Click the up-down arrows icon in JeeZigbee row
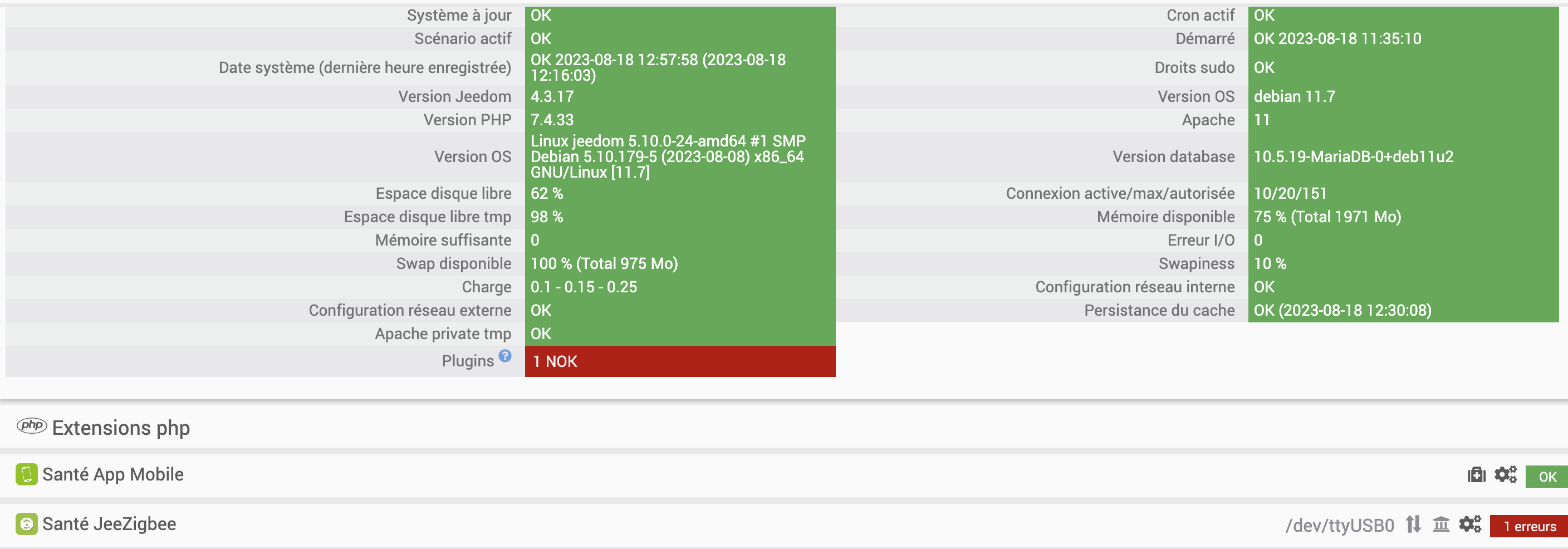Screen dimensions: 1568x549 click(x=1413, y=524)
